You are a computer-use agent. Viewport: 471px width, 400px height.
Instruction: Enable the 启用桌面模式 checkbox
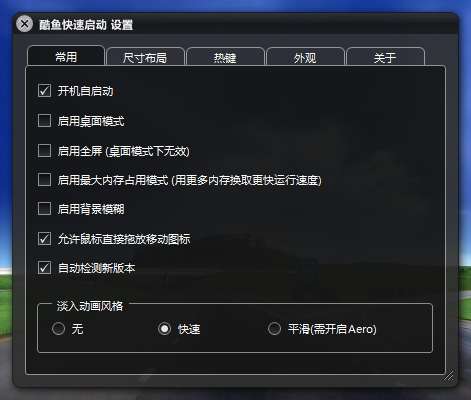[x=44, y=121]
